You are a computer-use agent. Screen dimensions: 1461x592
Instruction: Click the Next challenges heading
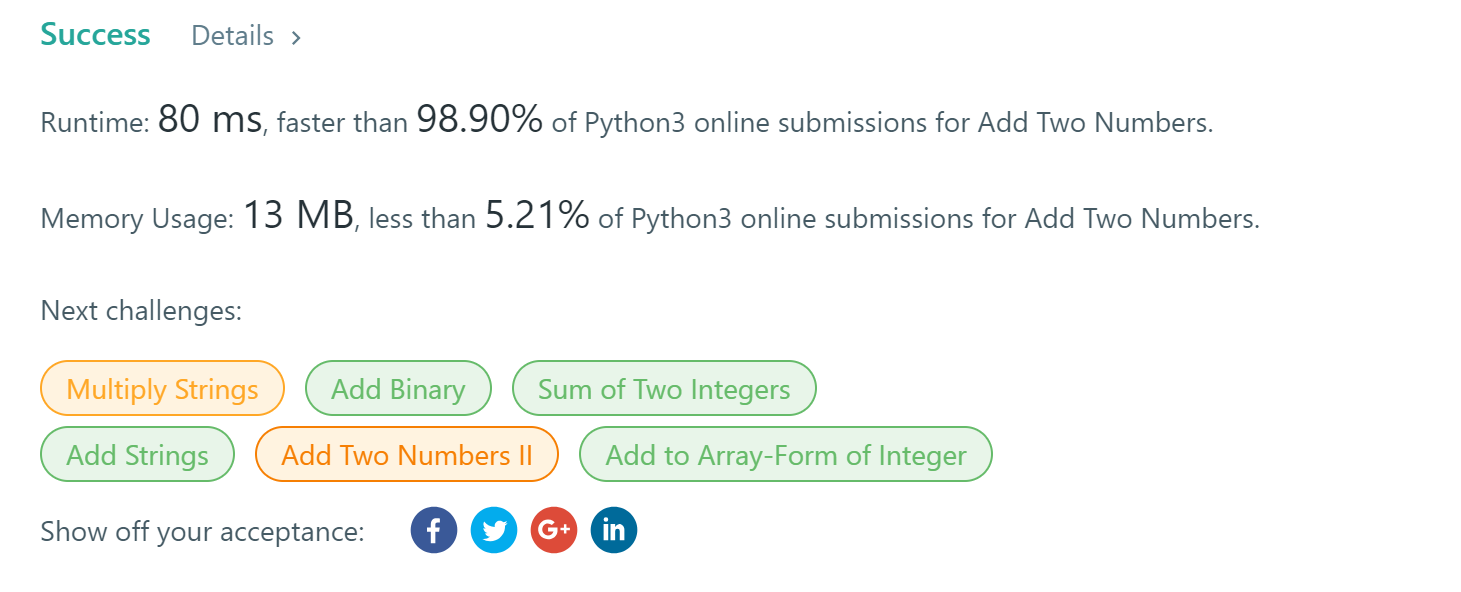pos(141,310)
